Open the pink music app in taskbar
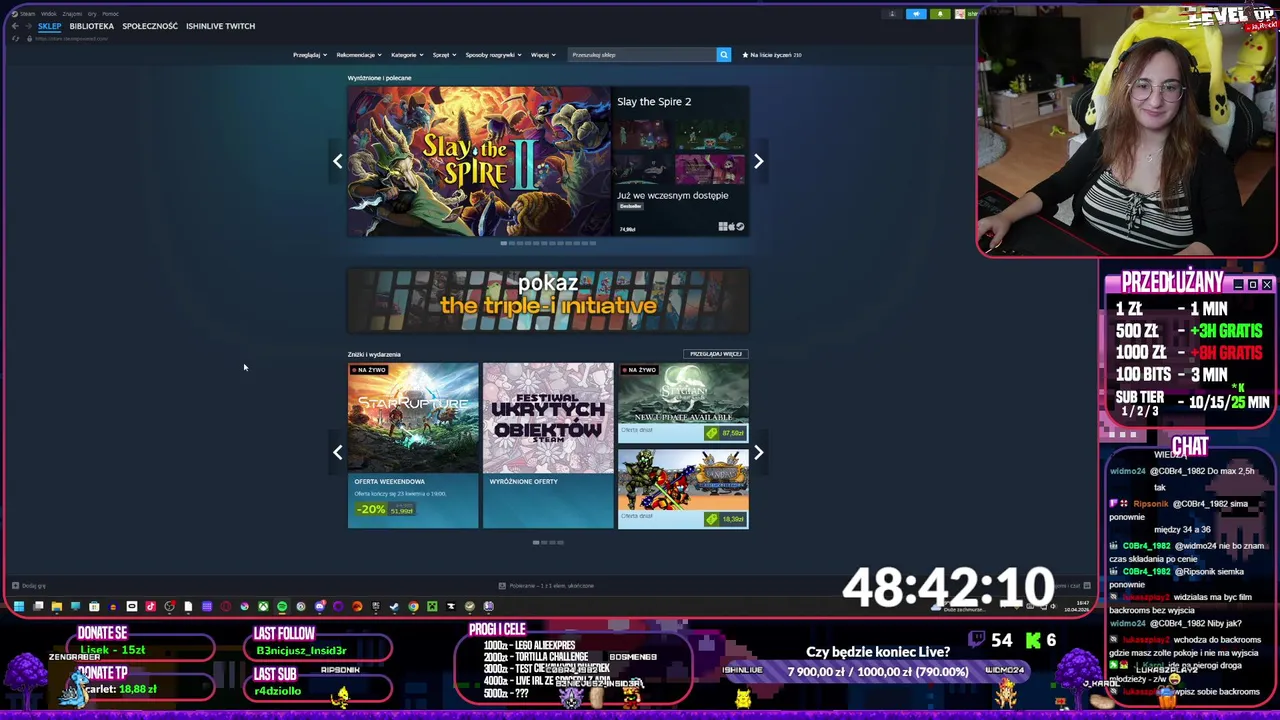 click(150, 606)
